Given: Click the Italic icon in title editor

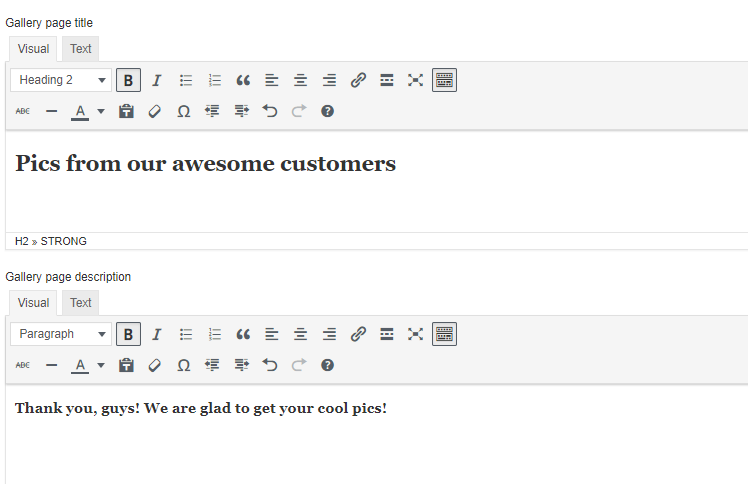Looking at the screenshot, I should (x=157, y=81).
